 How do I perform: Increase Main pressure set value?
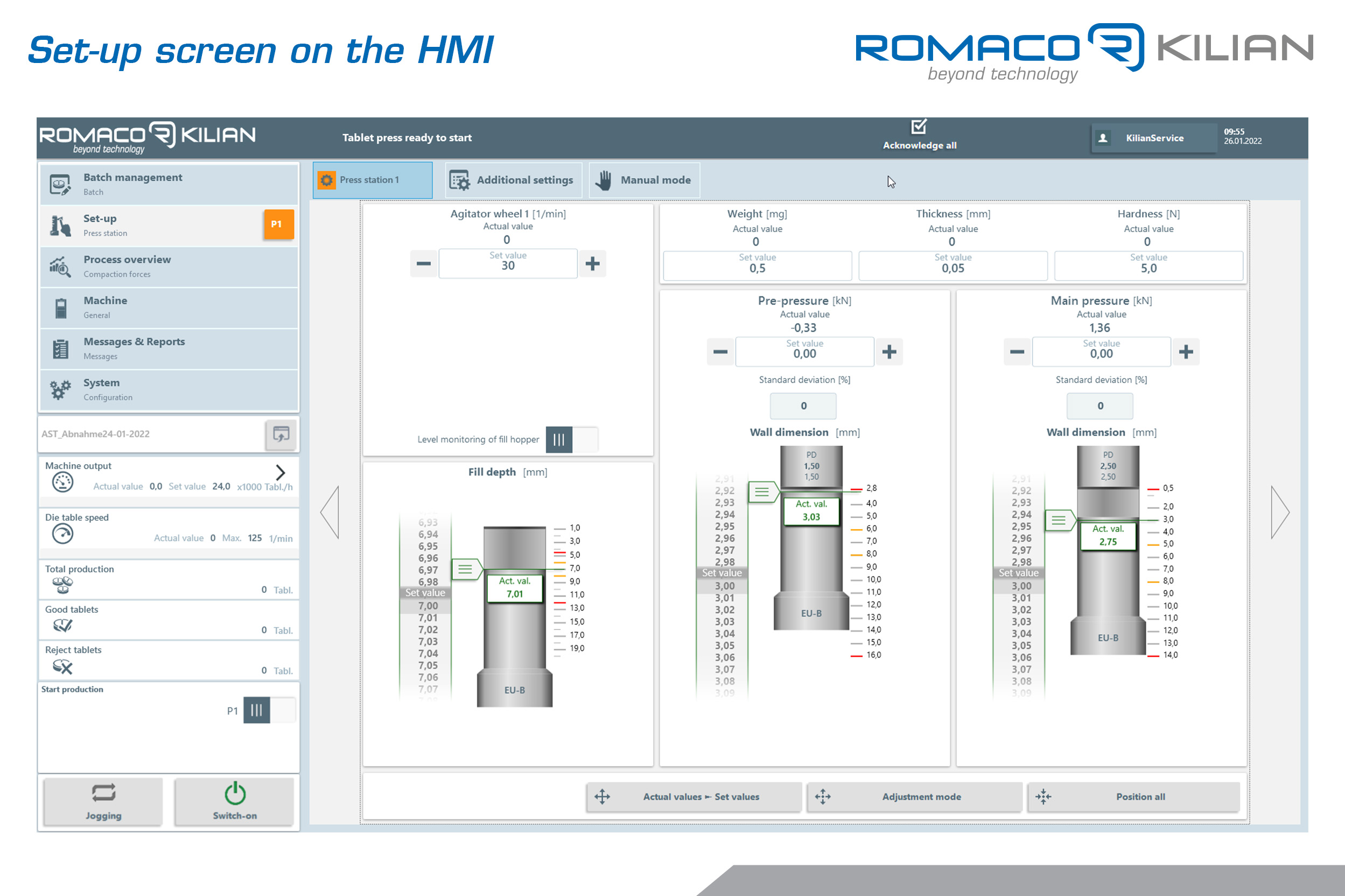click(x=1186, y=352)
